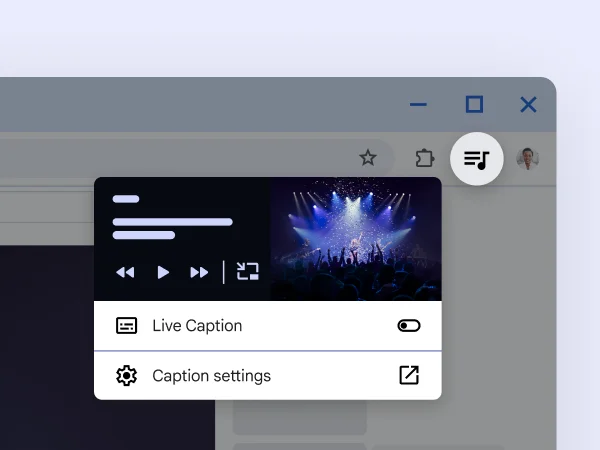Fast-forward the playing media
Viewport: 600px width, 450px height.
point(199,272)
